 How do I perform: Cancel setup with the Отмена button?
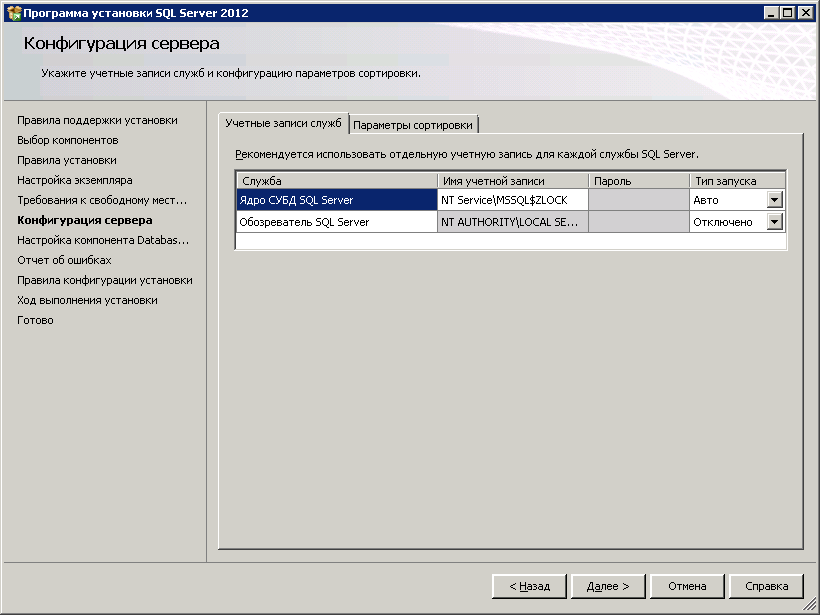(687, 586)
